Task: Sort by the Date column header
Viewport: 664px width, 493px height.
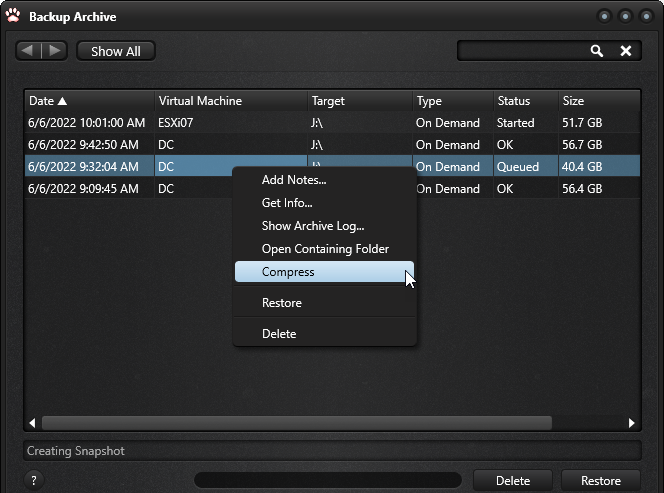Action: pyautogui.click(x=89, y=101)
